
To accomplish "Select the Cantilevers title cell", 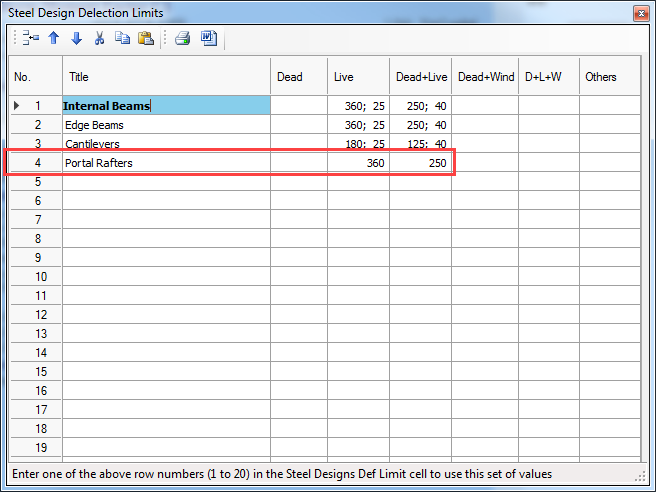I will point(166,144).
